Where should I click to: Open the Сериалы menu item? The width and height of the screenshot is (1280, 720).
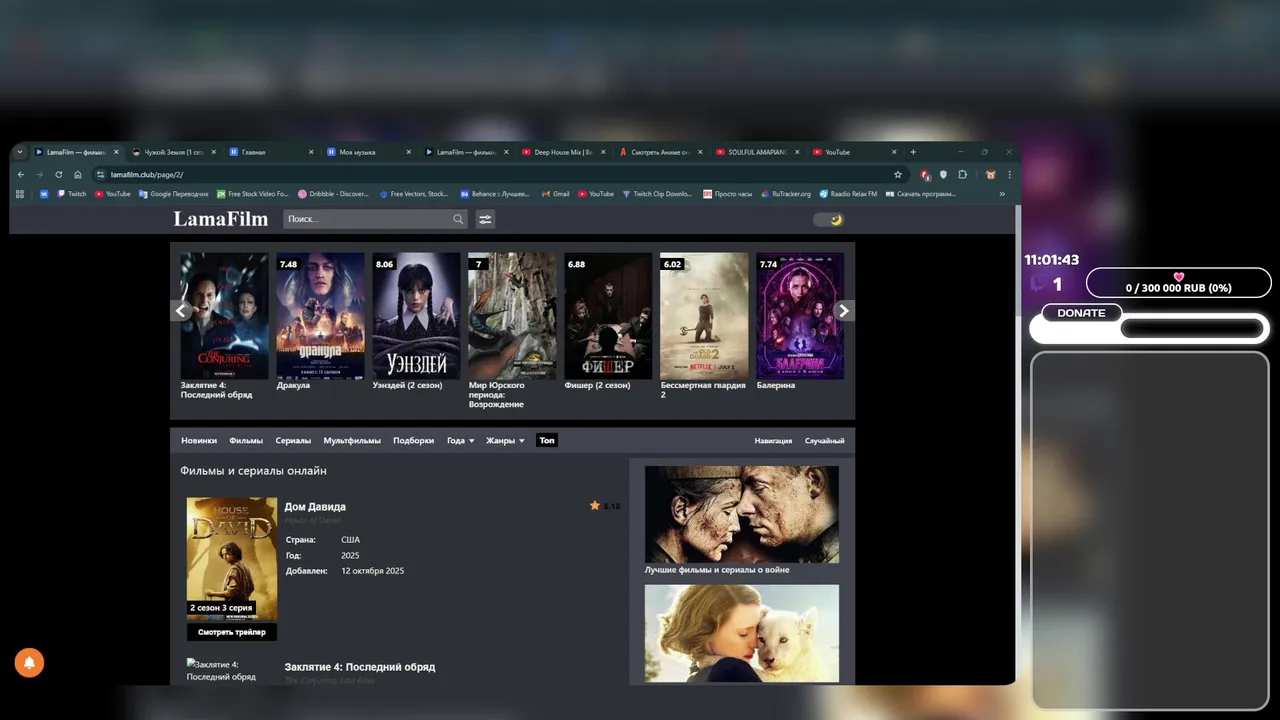(293, 440)
